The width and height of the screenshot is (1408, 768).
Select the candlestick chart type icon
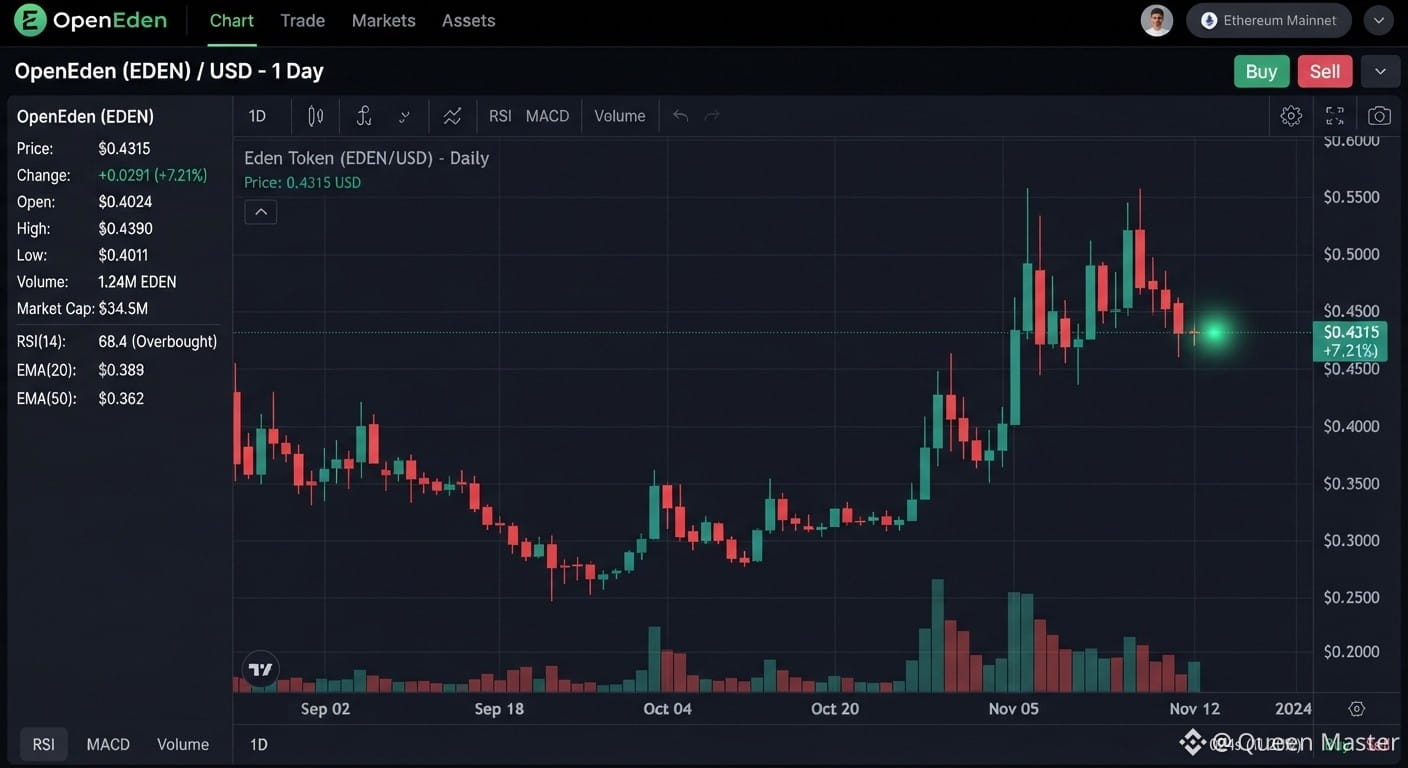[316, 116]
